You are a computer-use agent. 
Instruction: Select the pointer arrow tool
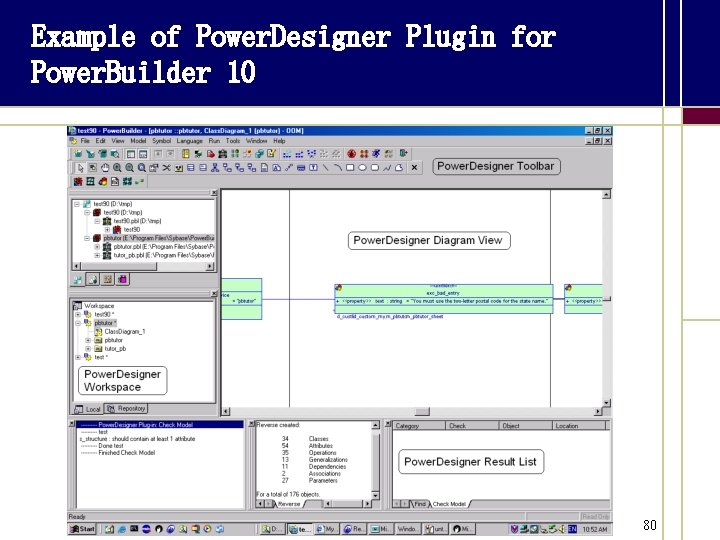click(81, 168)
